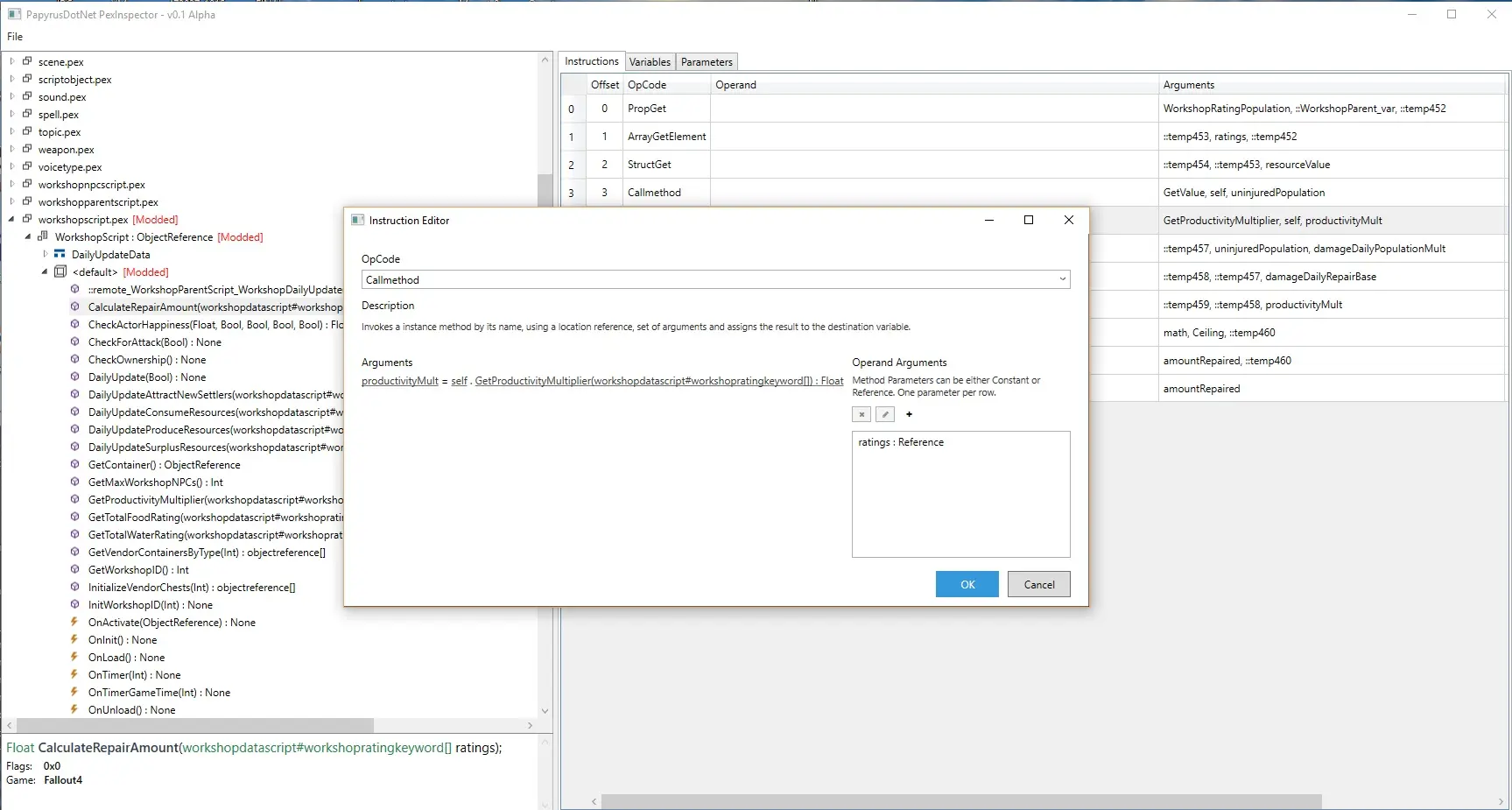
Task: Click the edit pencil icon under Operand Arguments
Action: click(x=884, y=414)
